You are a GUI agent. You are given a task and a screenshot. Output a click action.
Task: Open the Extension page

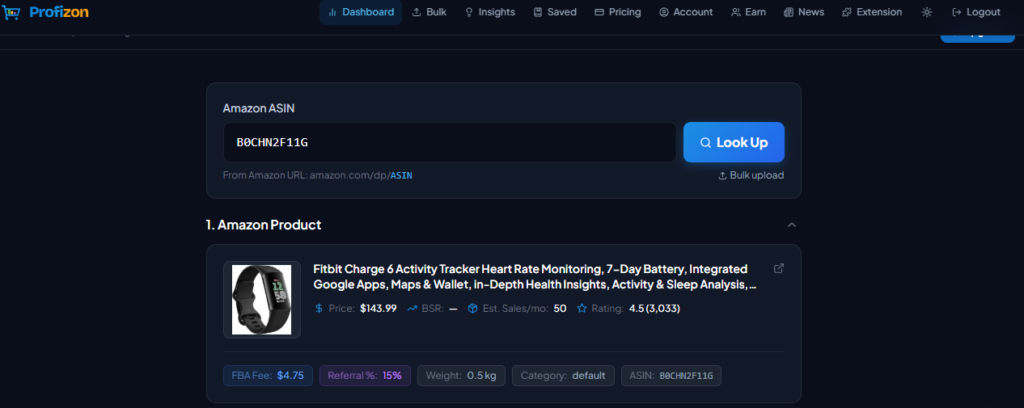[872, 12]
